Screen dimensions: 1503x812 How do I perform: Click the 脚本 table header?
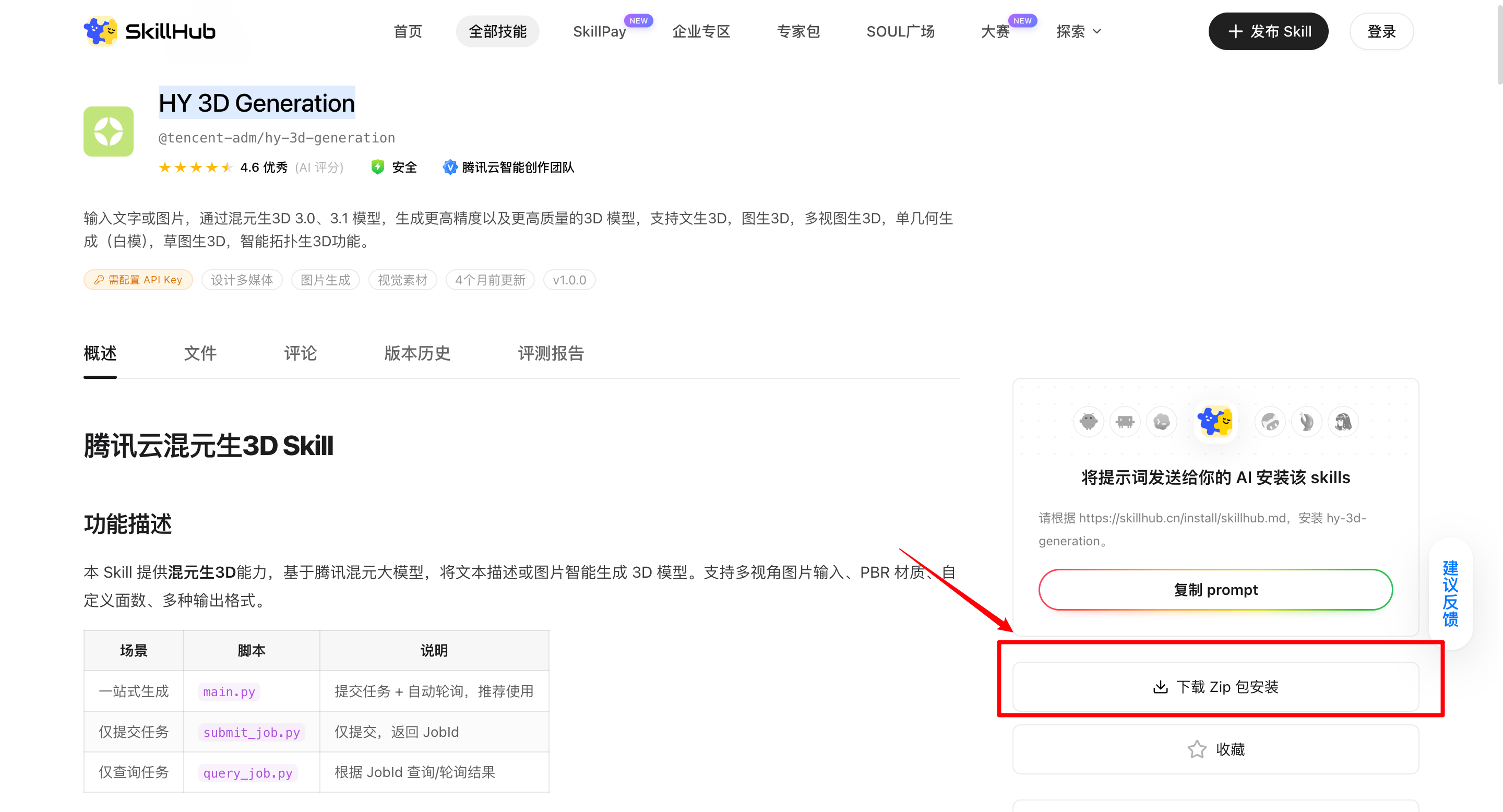(x=252, y=650)
